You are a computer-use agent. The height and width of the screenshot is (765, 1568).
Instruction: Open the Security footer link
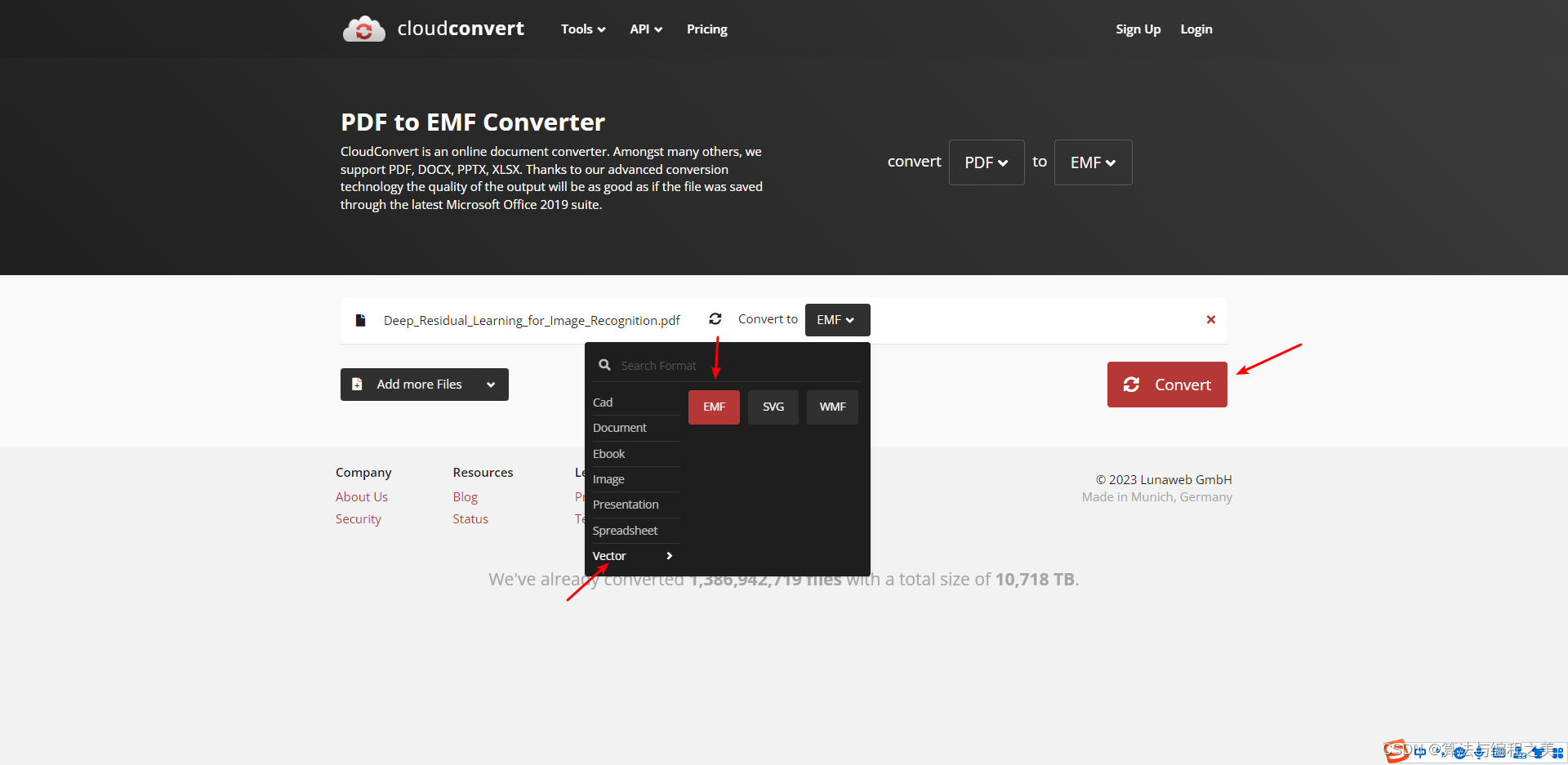pyautogui.click(x=359, y=518)
